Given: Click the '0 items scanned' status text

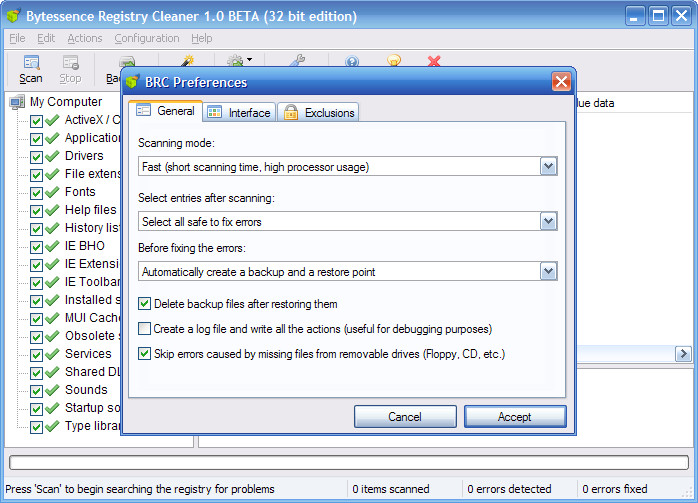Looking at the screenshot, I should [391, 489].
